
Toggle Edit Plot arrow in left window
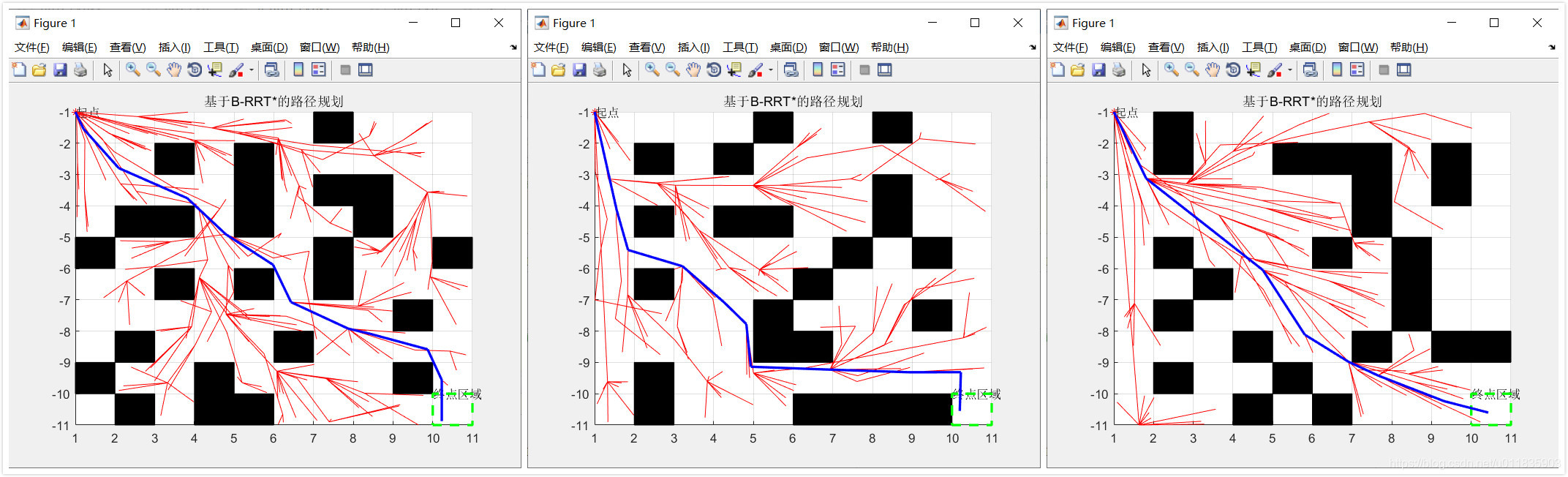[108, 70]
